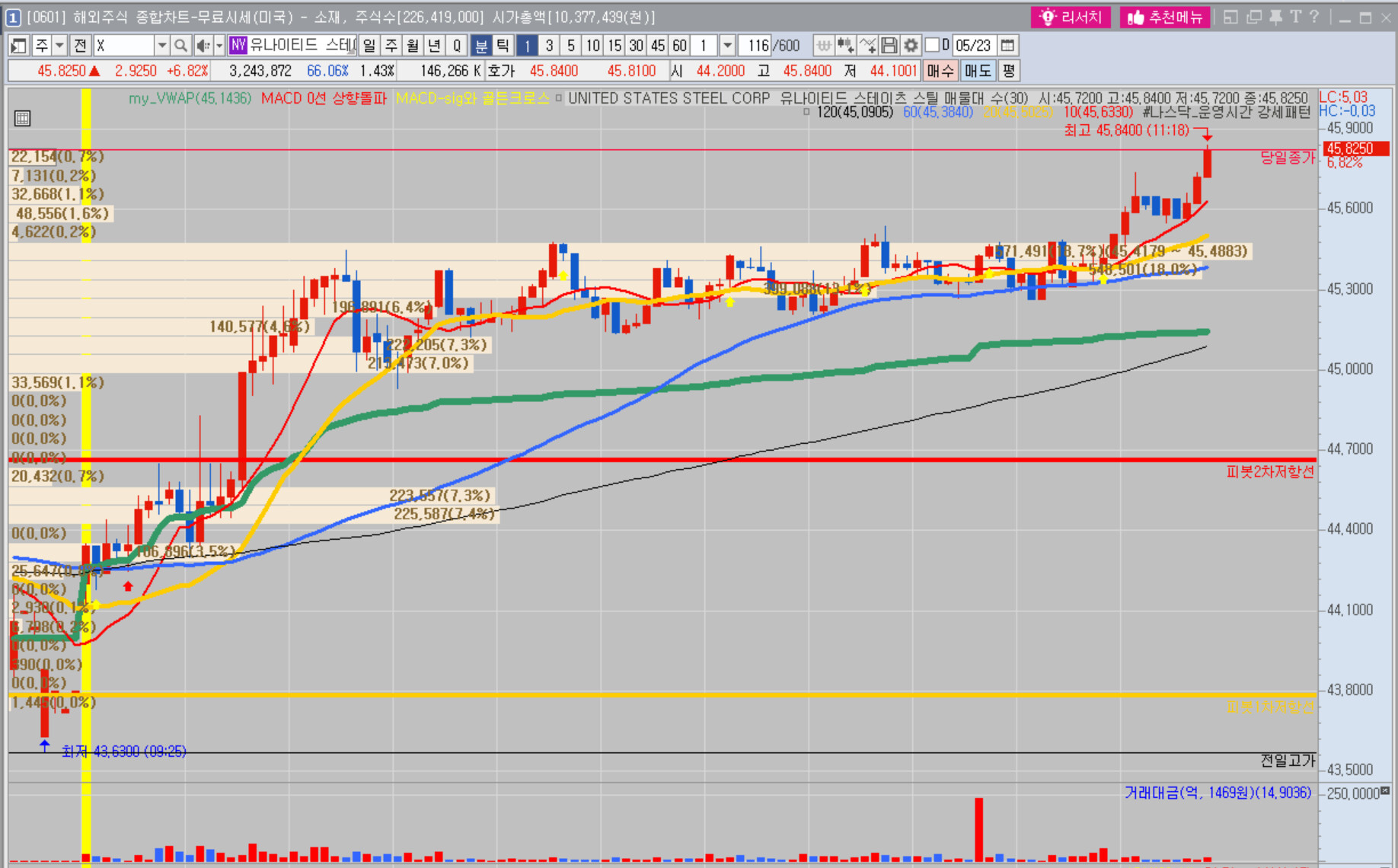The width and height of the screenshot is (1398, 868).
Task: Click the candle count field showing 116
Action: tap(755, 46)
